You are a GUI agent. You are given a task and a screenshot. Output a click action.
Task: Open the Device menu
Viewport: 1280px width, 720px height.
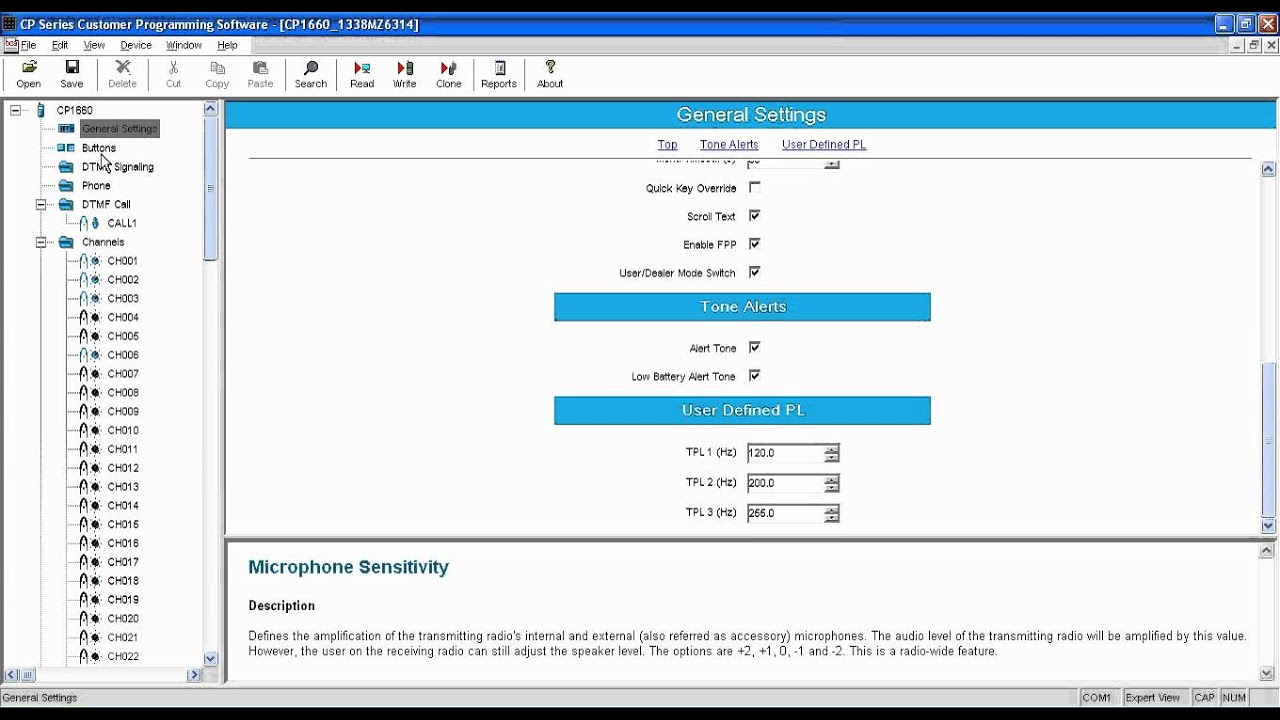[x=136, y=45]
